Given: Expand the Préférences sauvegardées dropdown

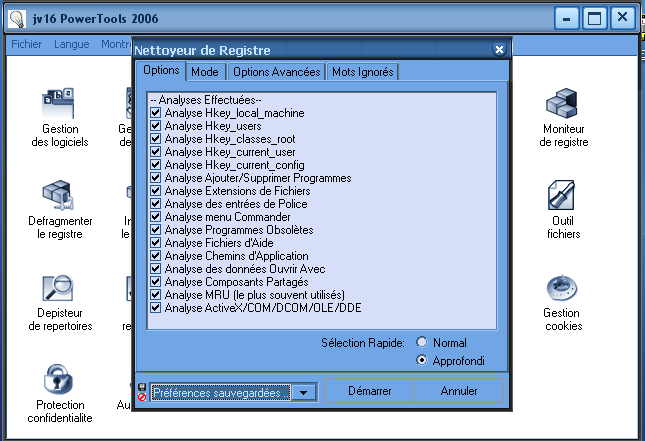Looking at the screenshot, I should [303, 393].
